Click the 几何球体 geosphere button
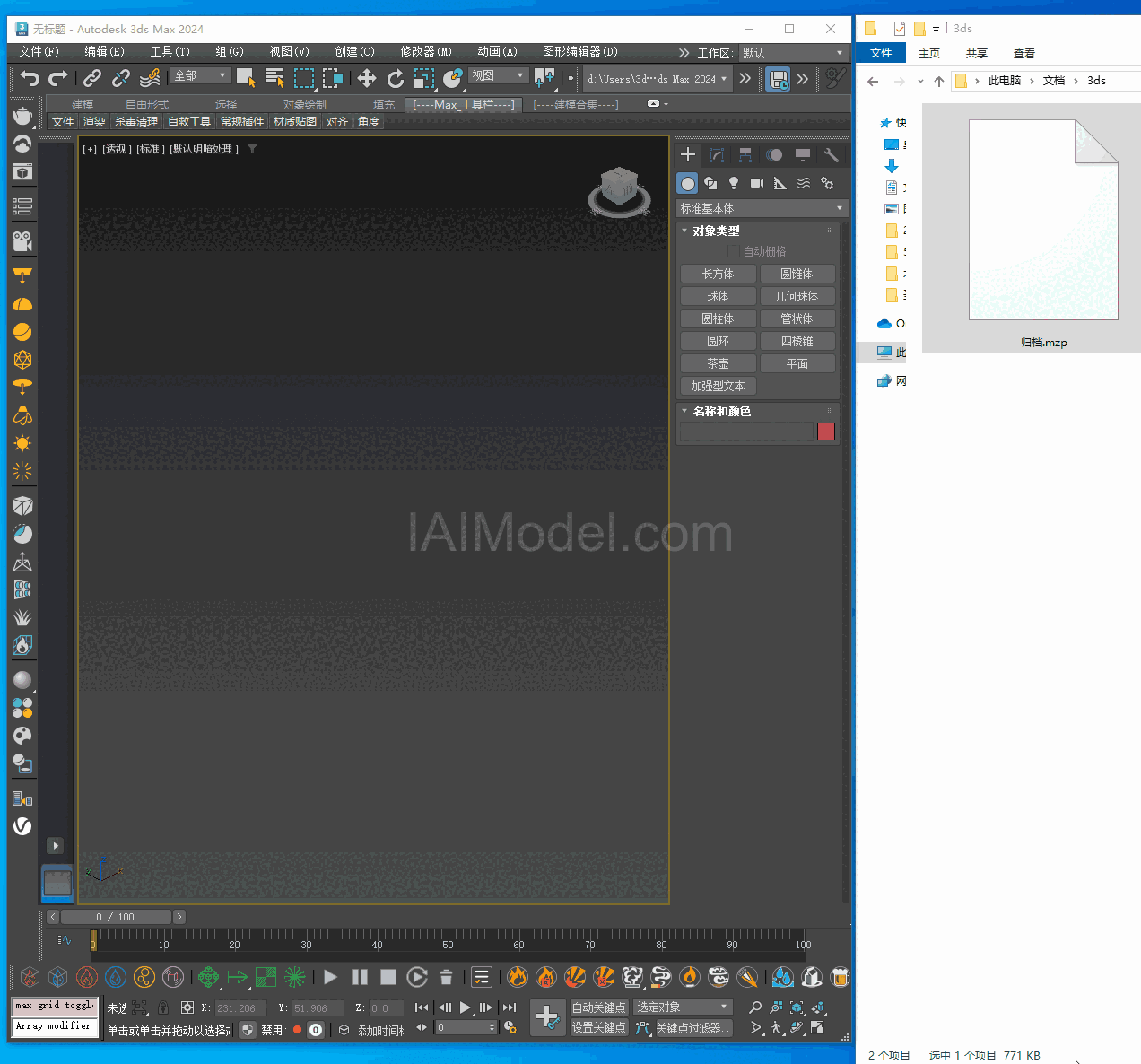1141x1064 pixels. coord(797,296)
